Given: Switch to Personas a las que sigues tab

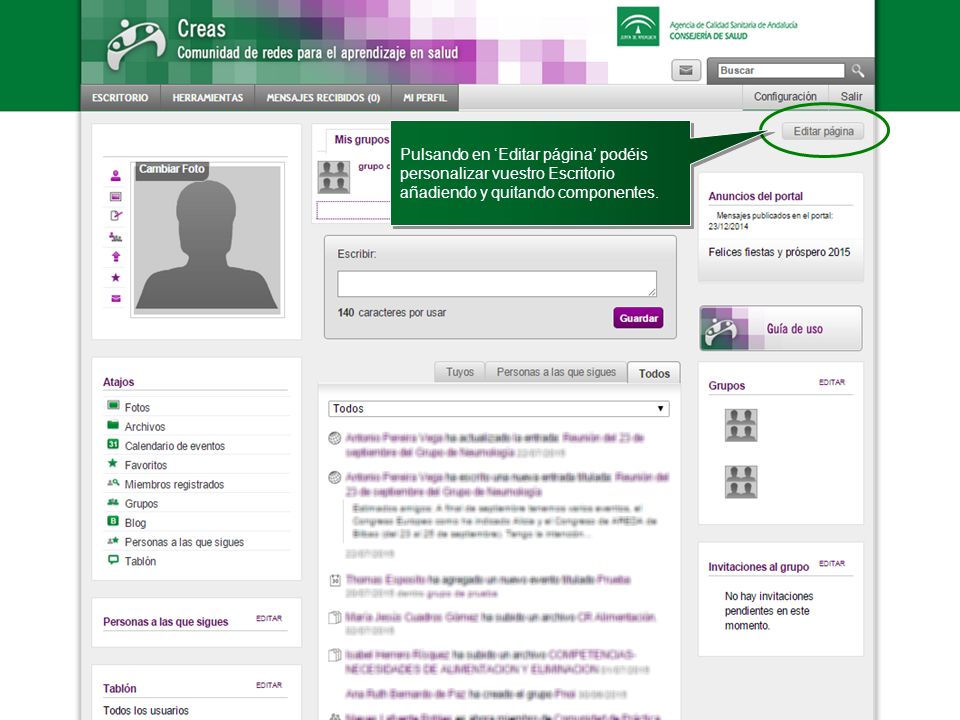Looking at the screenshot, I should (x=556, y=372).
